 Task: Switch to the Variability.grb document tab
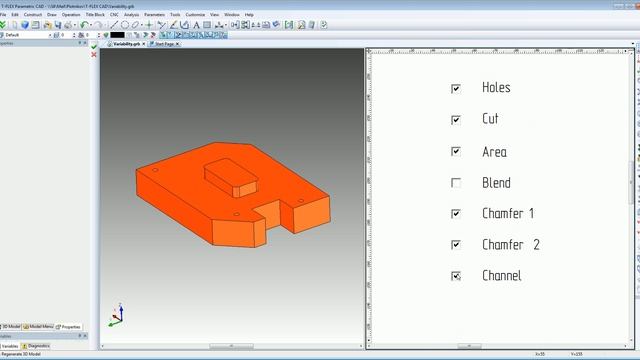[x=126, y=44]
